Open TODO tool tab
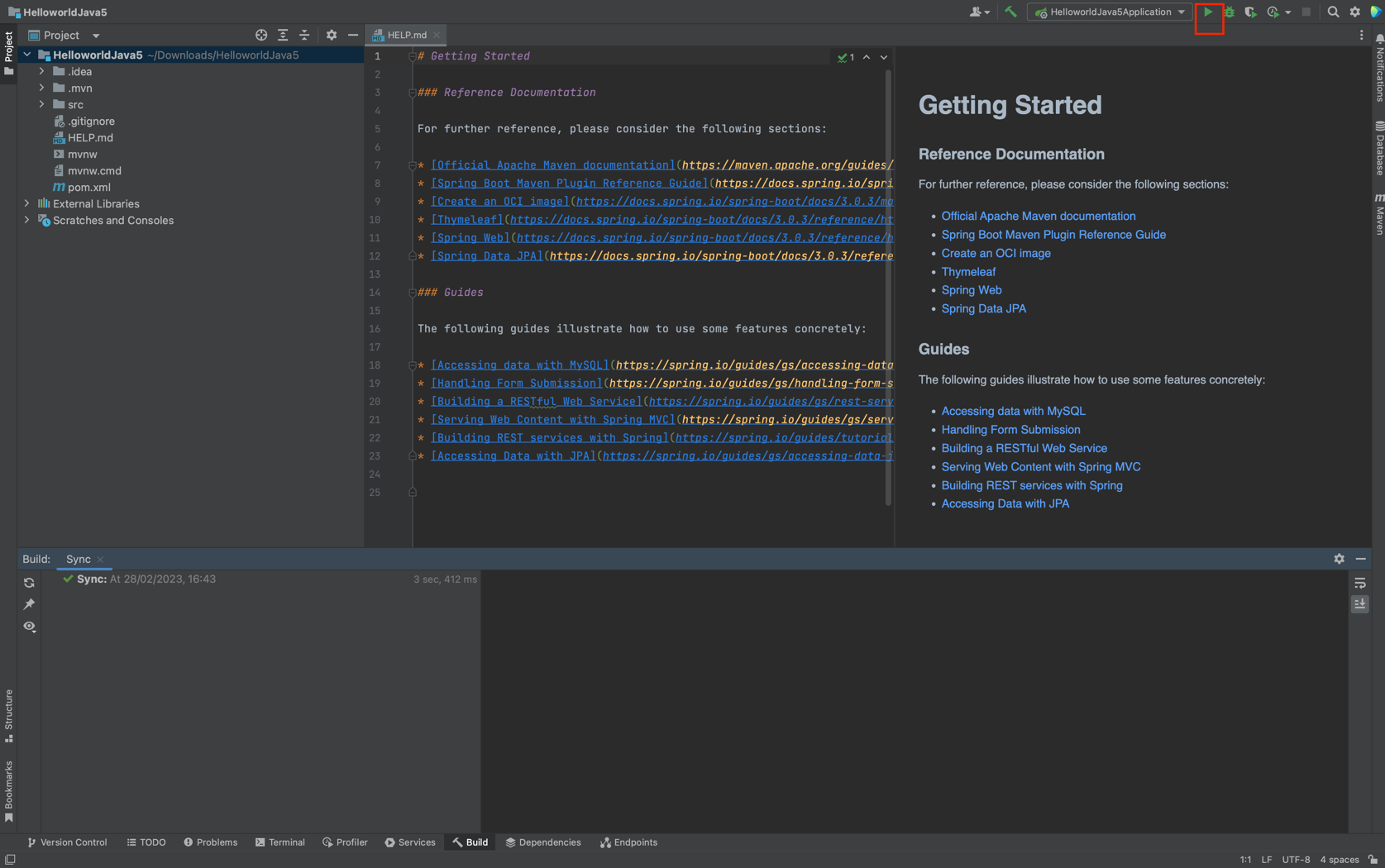1385x868 pixels. point(146,842)
